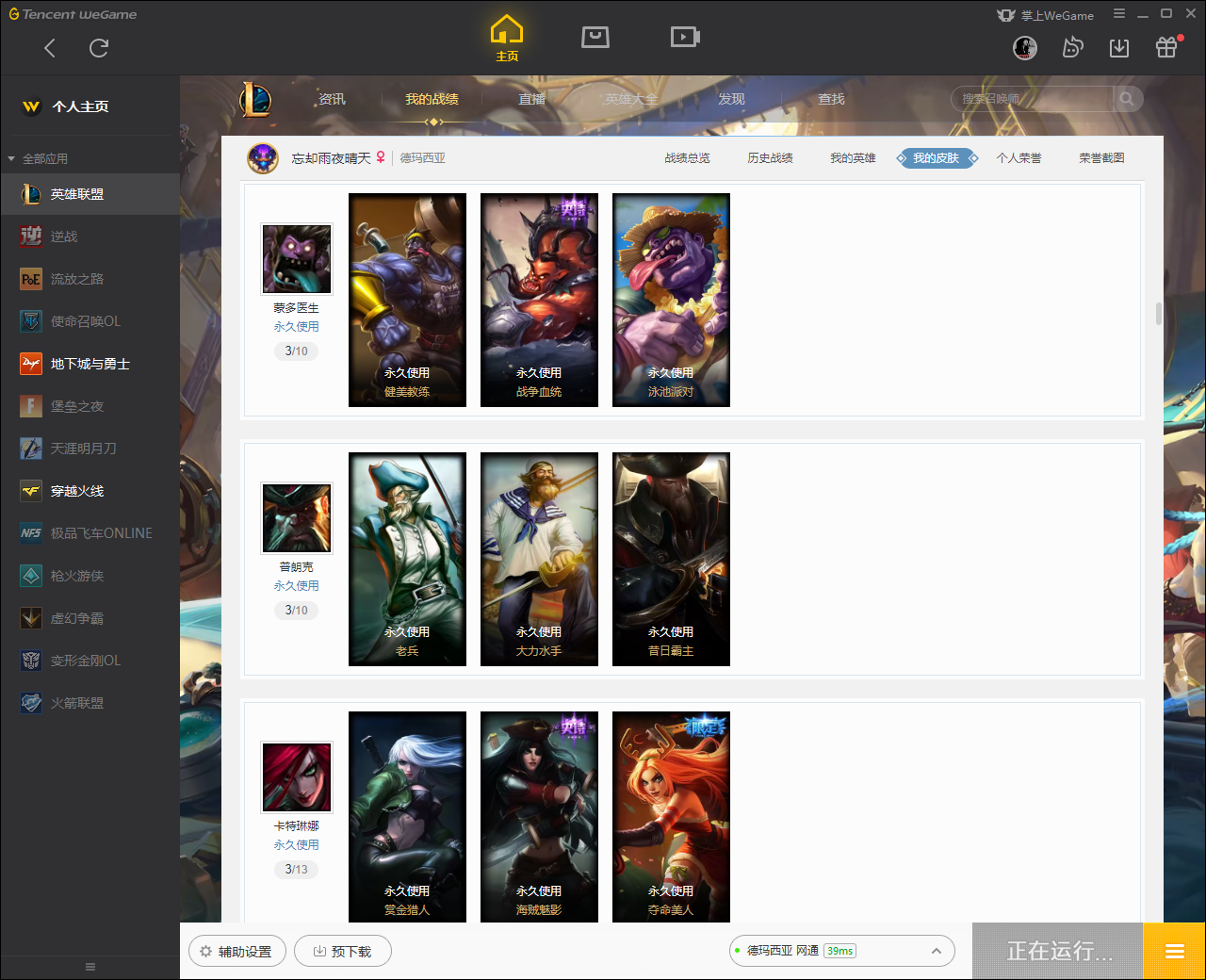Open the download manager icon
The width and height of the screenshot is (1206, 980).
[1119, 48]
